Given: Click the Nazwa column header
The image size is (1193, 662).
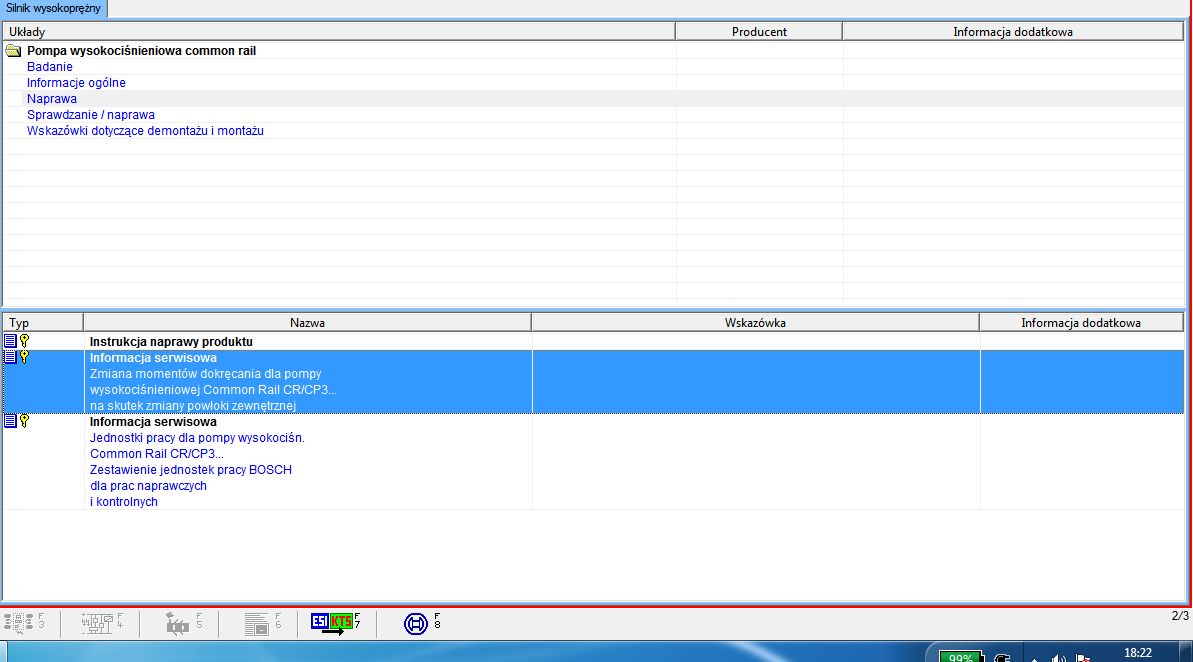Looking at the screenshot, I should 307,323.
